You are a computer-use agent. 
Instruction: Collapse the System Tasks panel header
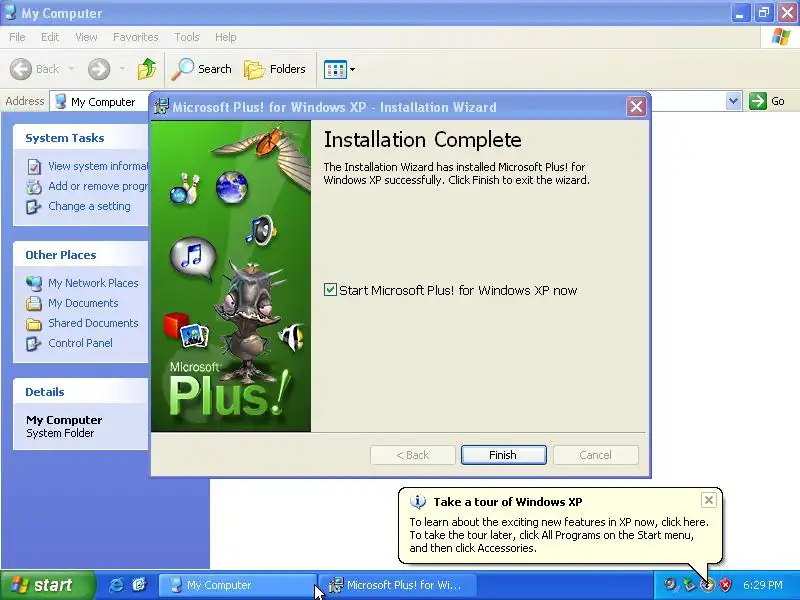tap(81, 138)
